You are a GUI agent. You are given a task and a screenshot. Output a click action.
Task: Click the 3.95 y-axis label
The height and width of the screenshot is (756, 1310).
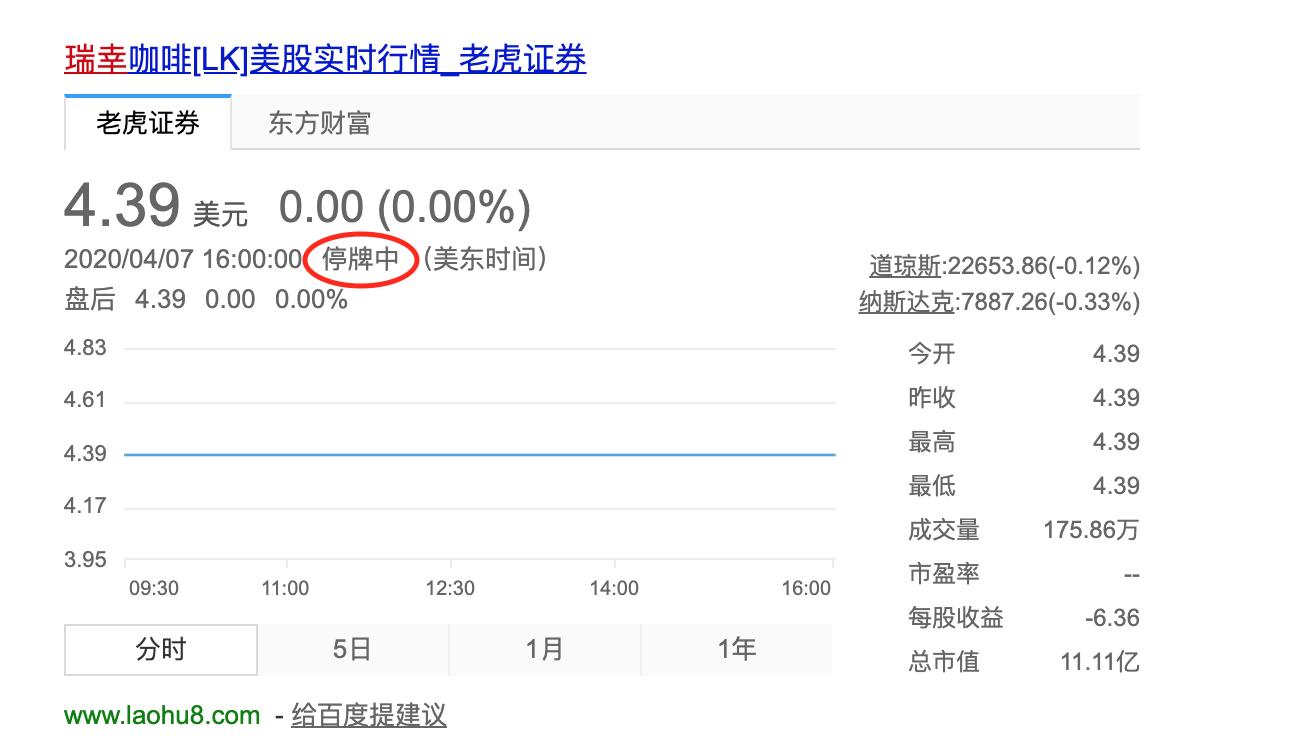coord(85,560)
